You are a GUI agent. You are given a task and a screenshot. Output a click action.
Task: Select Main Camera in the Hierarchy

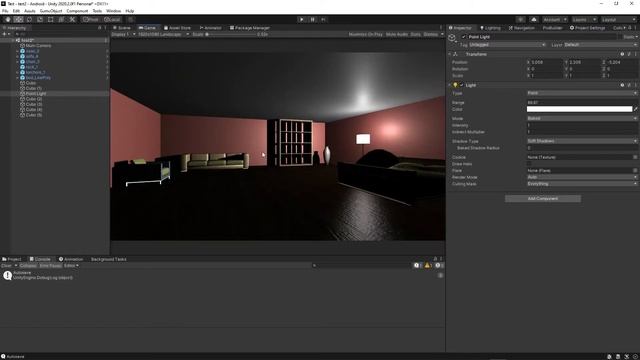tap(38, 46)
